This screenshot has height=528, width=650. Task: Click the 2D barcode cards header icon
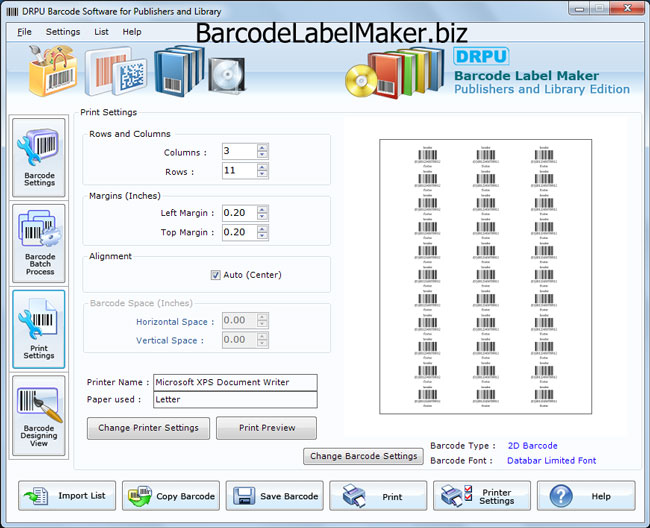116,72
